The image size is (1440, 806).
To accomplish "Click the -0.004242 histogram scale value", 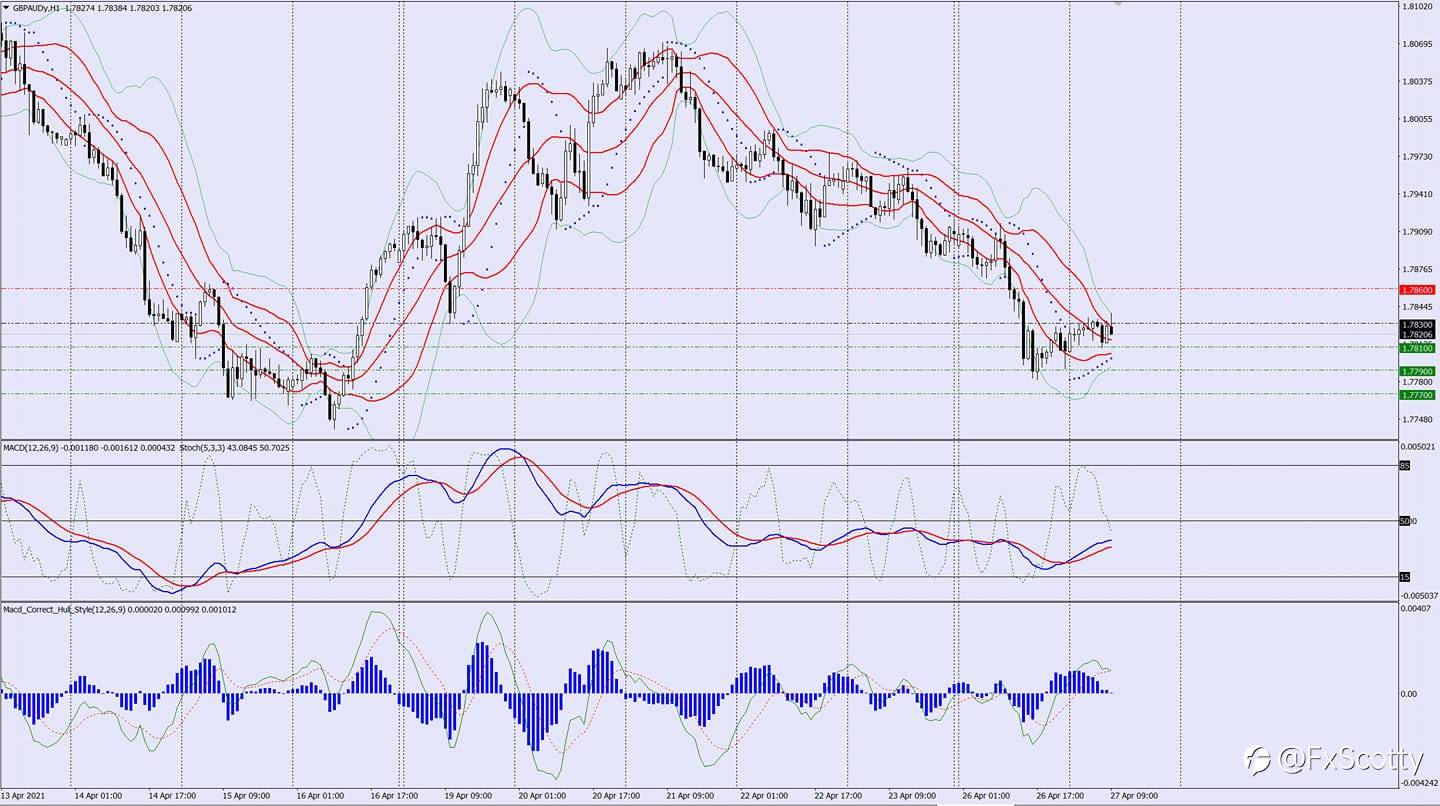I will (x=1419, y=784).
